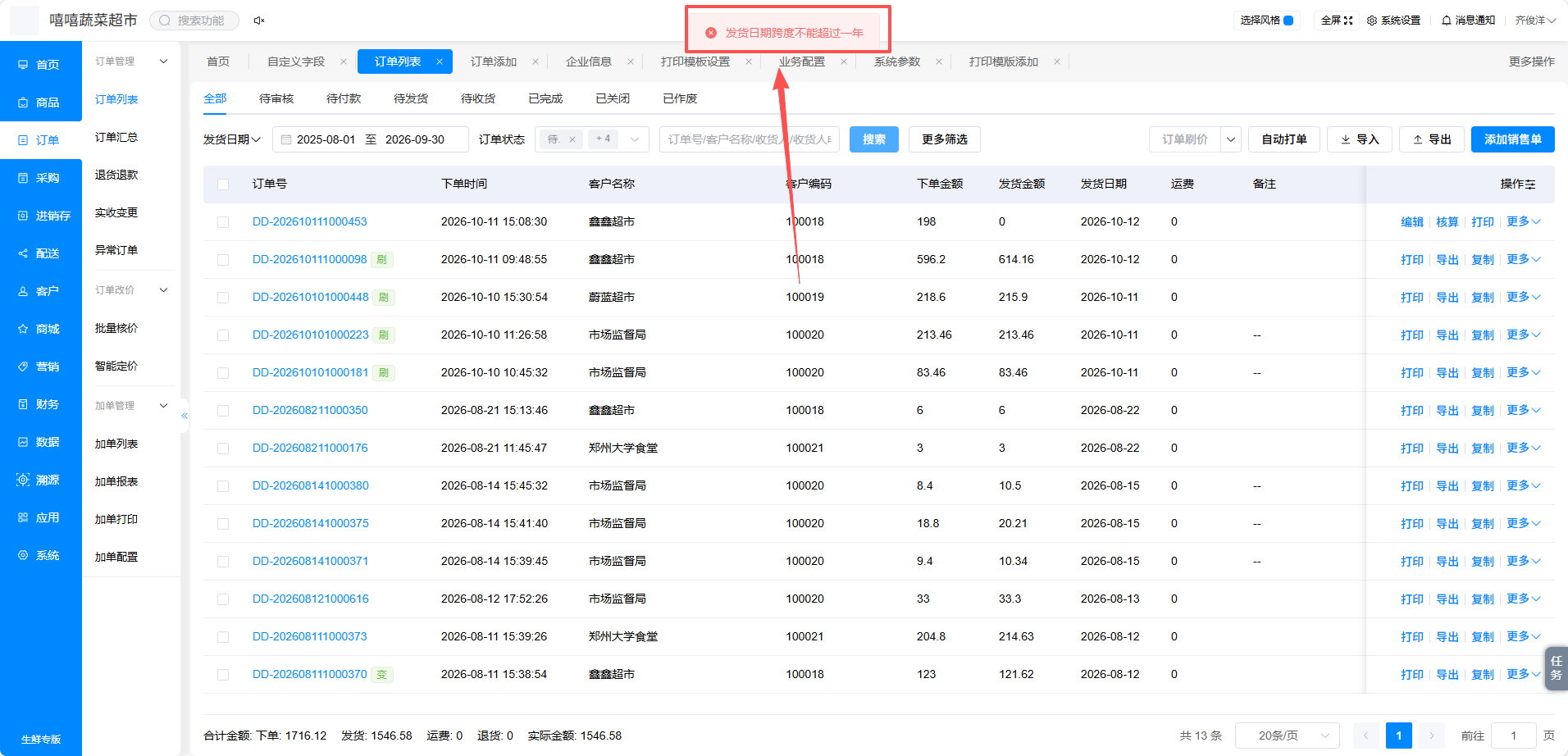Open the 采购 purchasing module in sidebar
Screen dimensions: 1568x756
tap(41, 178)
